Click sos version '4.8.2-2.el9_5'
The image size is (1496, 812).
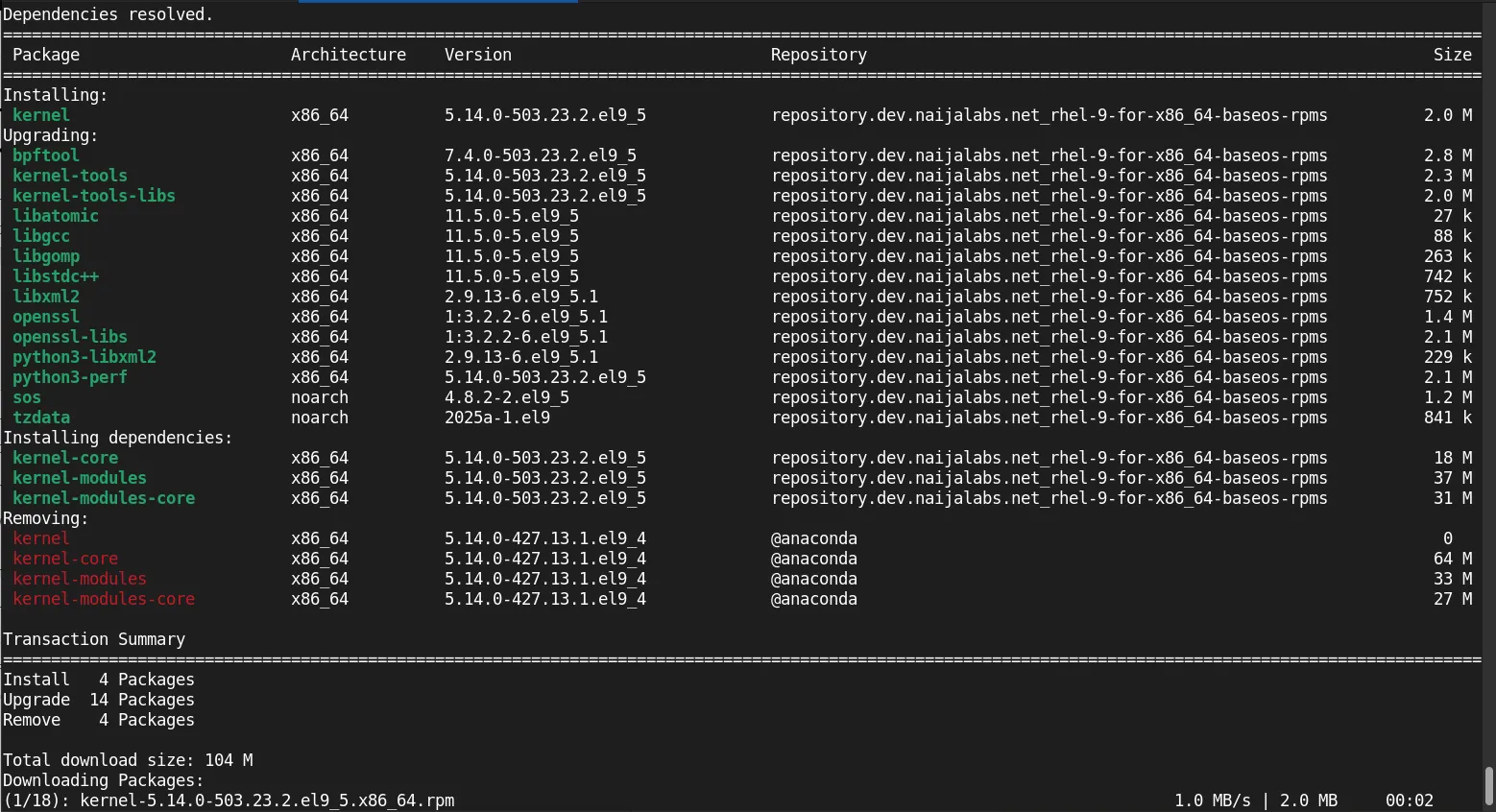click(x=507, y=397)
